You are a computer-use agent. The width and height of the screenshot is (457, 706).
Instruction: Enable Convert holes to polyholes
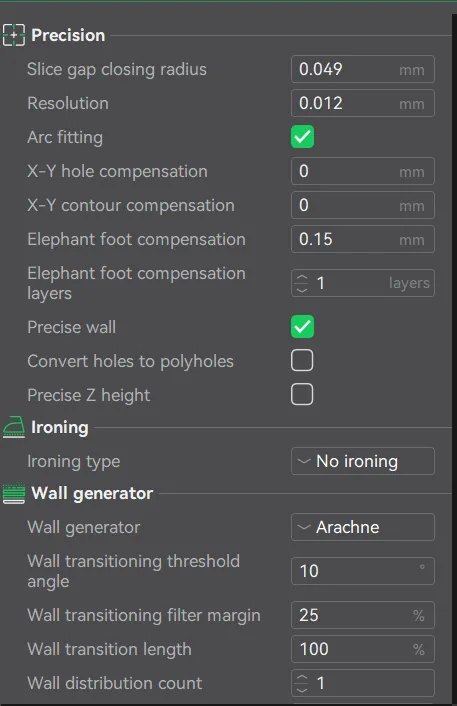pos(302,361)
